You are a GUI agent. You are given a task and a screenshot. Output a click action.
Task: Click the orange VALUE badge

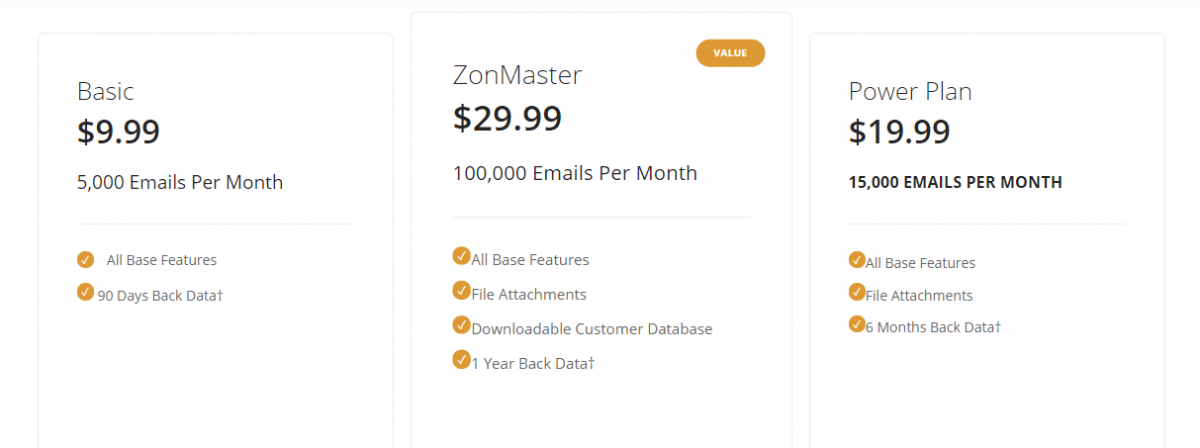730,53
